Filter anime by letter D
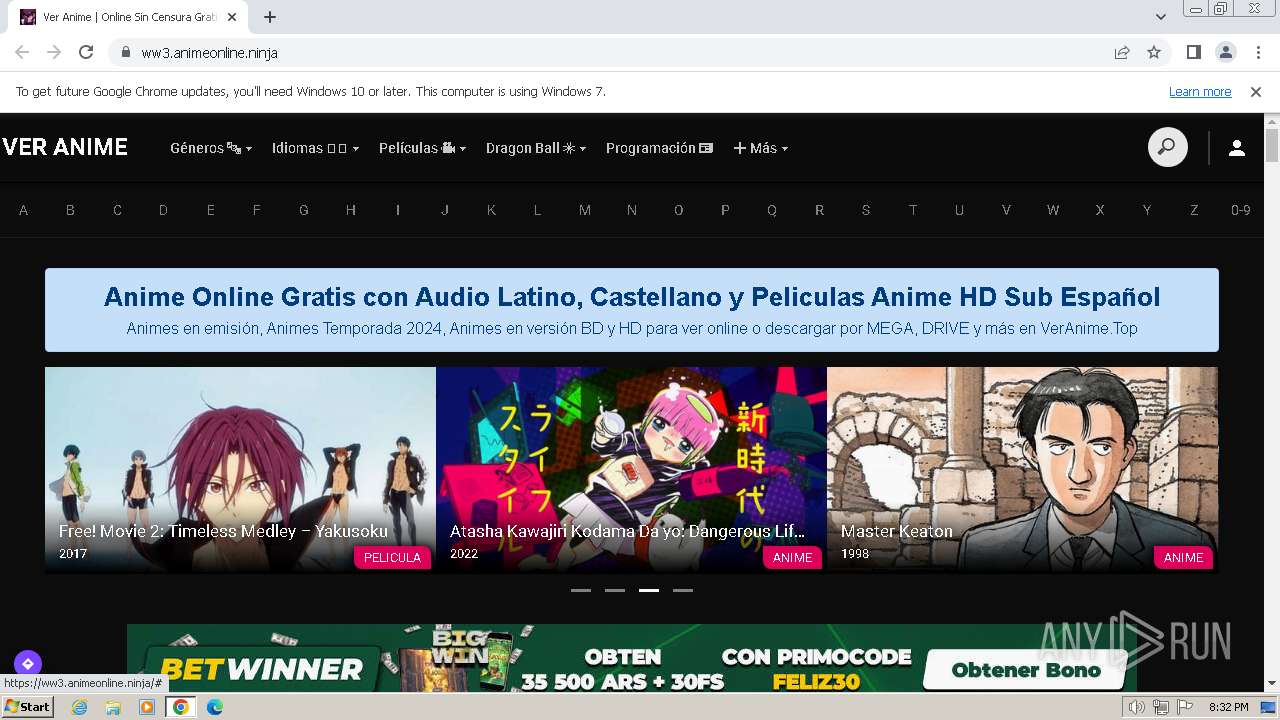Image resolution: width=1280 pixels, height=720 pixels. [x=163, y=210]
